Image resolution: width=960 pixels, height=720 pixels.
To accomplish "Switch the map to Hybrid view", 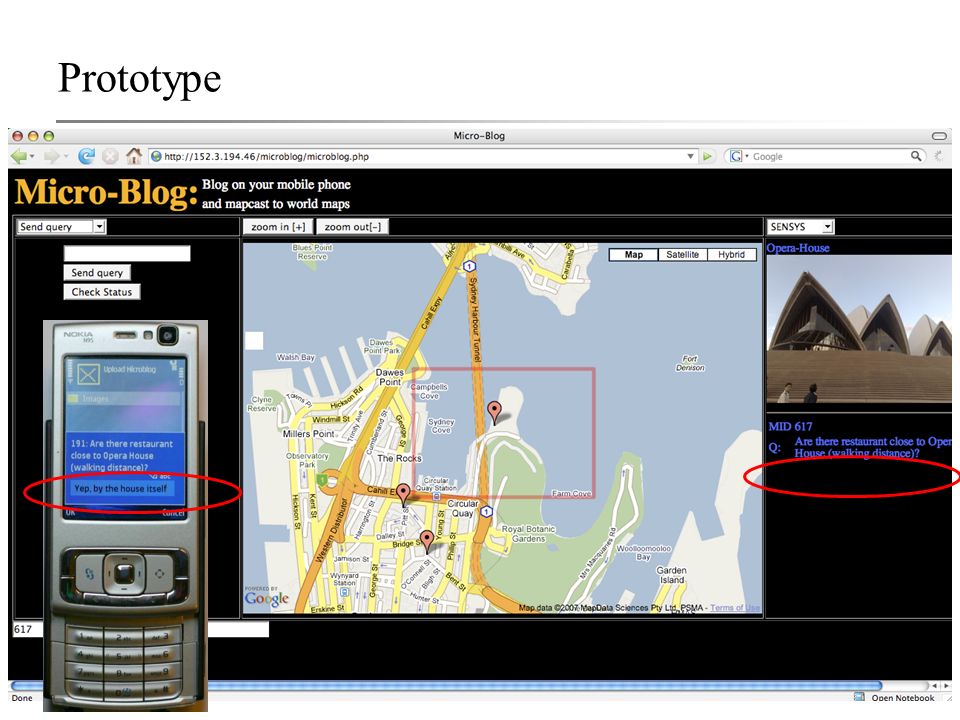I will point(732,255).
